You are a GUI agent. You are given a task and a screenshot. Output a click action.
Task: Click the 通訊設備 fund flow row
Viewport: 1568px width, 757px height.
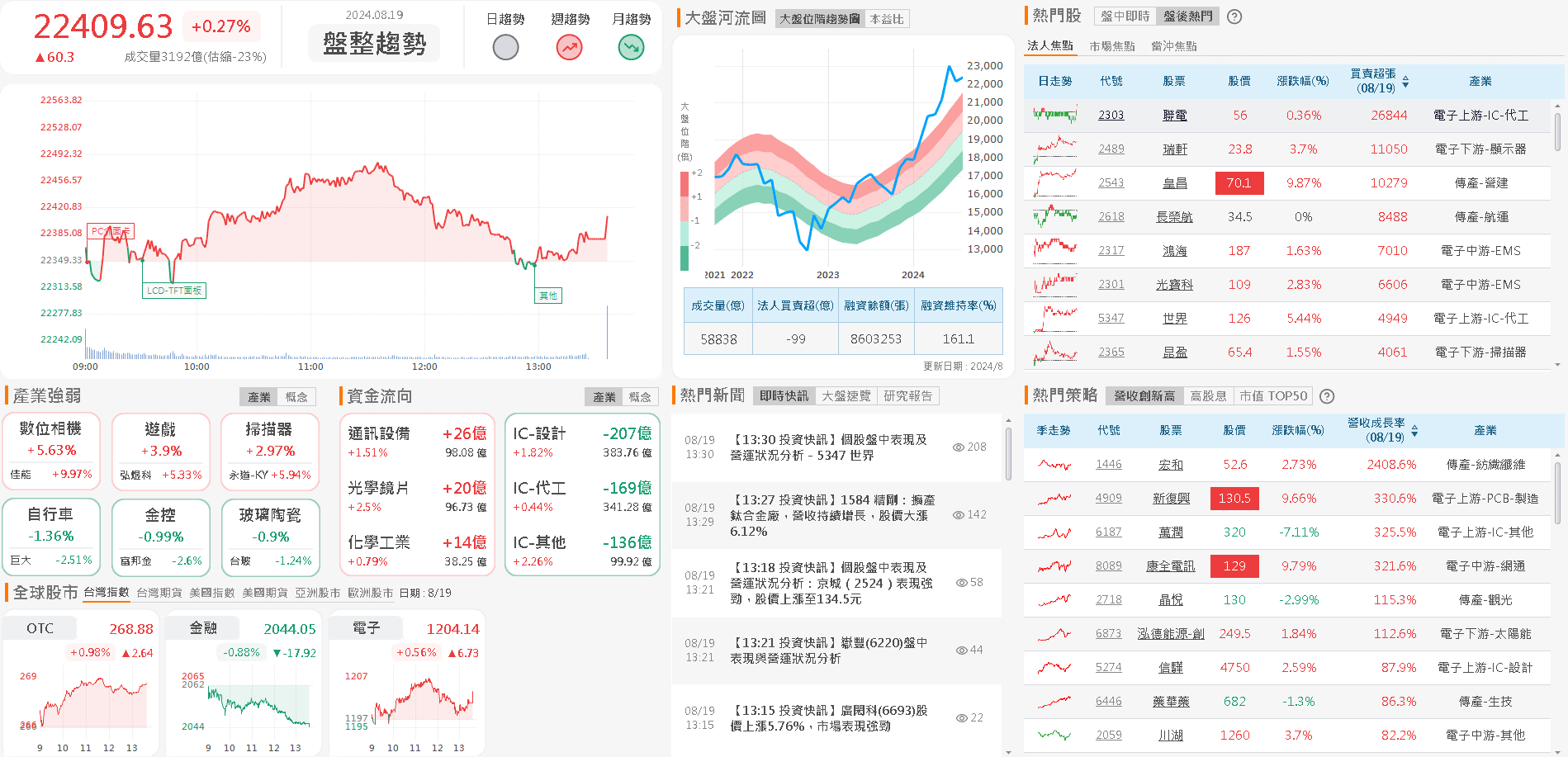(x=416, y=442)
